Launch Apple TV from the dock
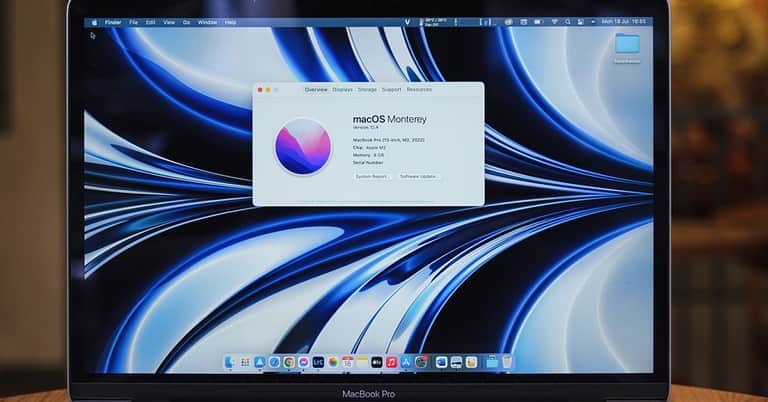 pos(377,362)
